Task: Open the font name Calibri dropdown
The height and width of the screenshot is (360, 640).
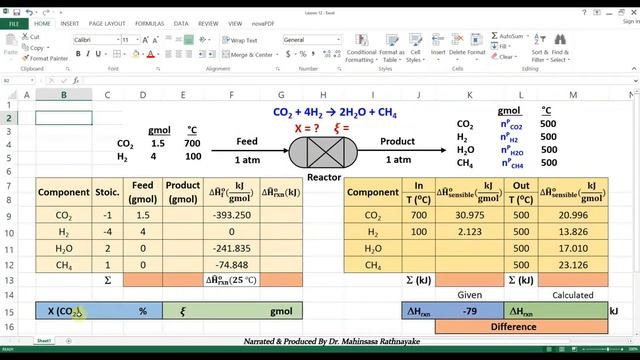Action: (118, 40)
